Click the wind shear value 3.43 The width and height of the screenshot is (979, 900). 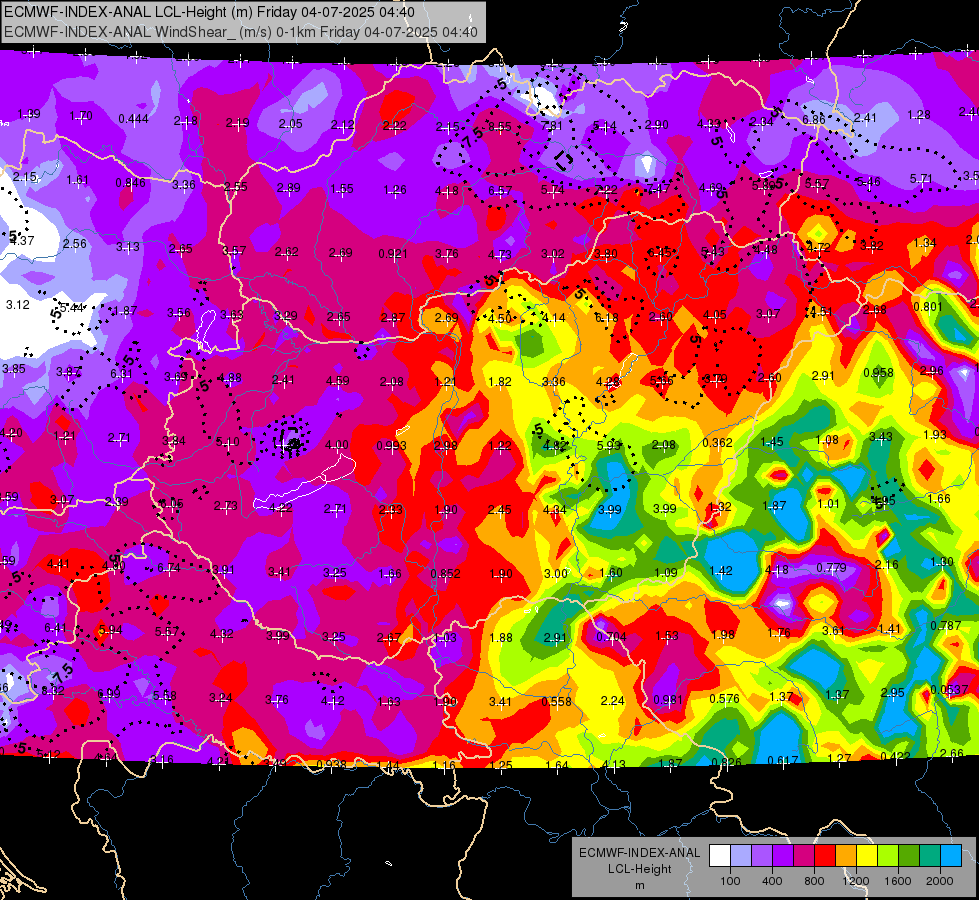coord(880,437)
